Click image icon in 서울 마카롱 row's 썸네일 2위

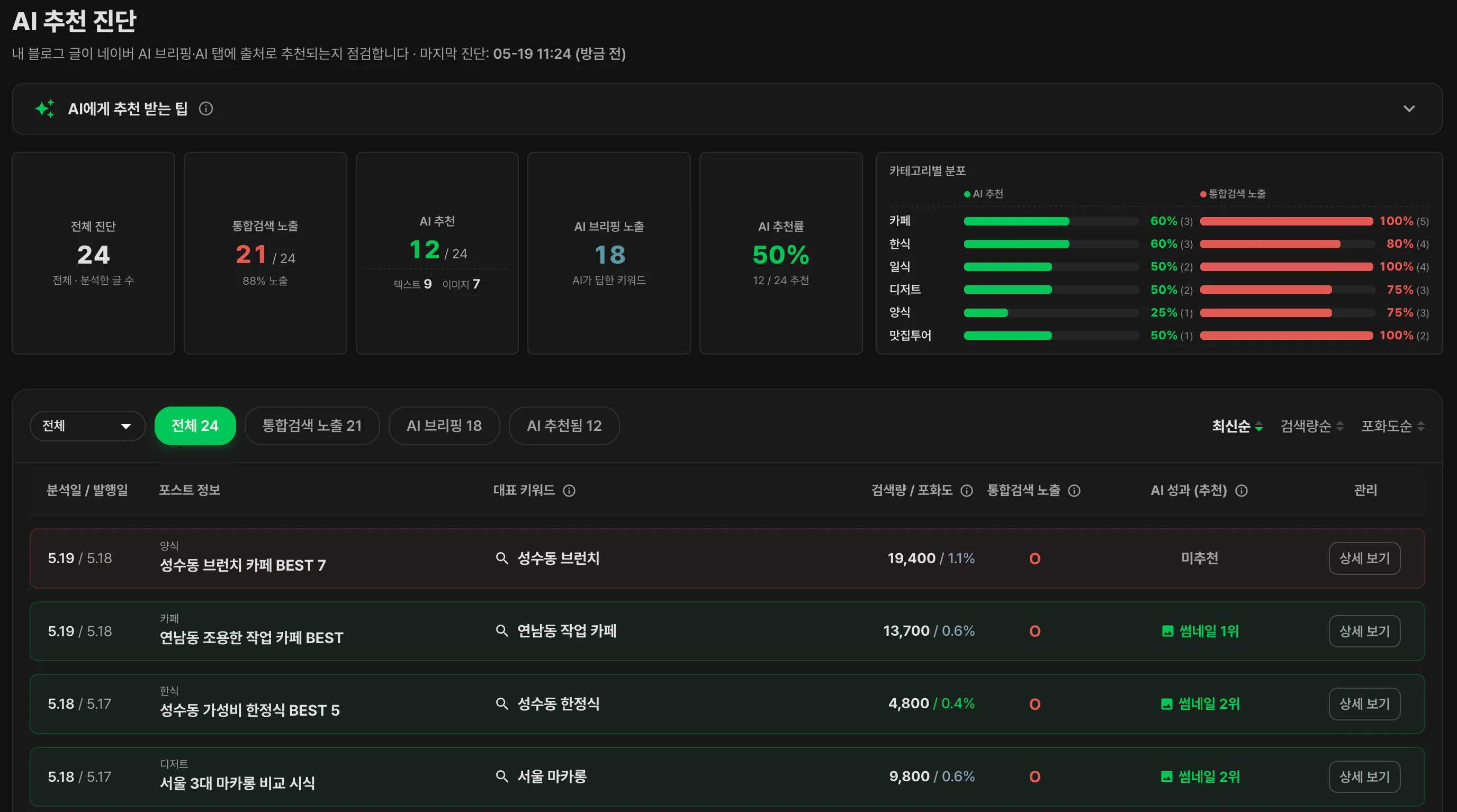[1167, 777]
